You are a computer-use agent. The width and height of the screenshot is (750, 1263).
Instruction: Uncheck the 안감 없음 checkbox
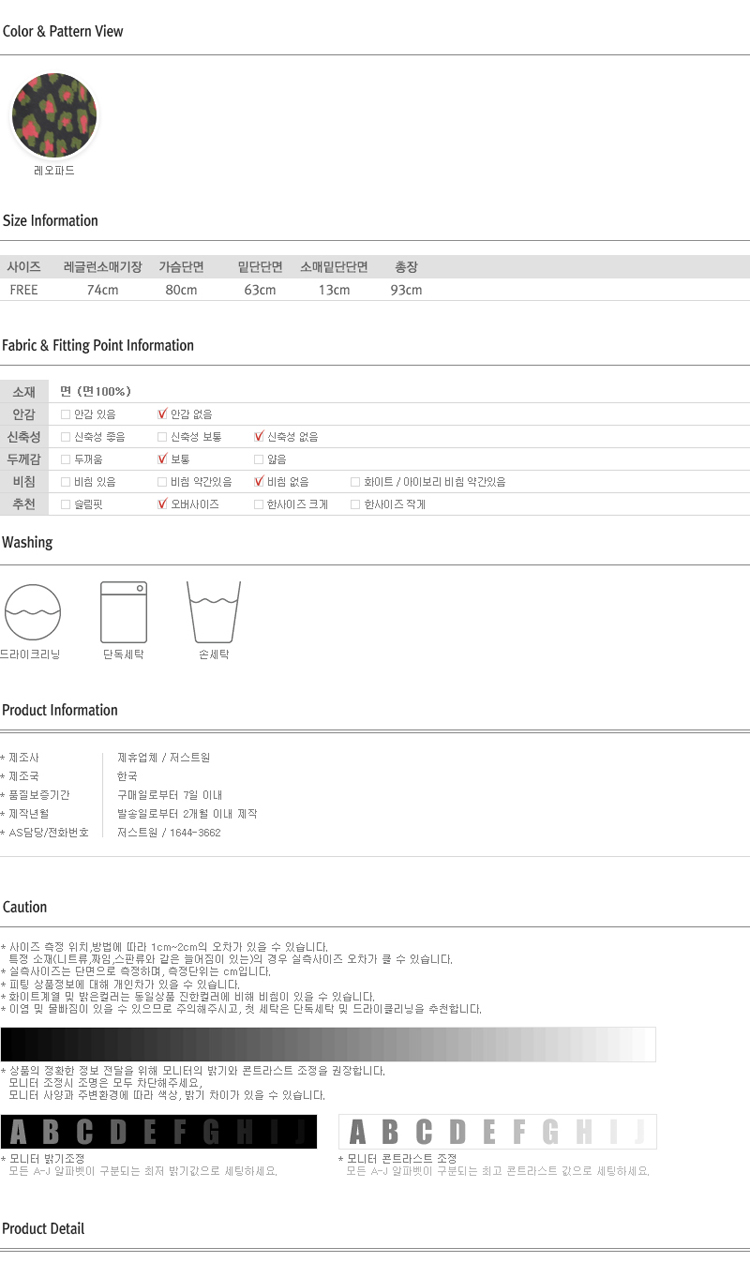(x=162, y=414)
